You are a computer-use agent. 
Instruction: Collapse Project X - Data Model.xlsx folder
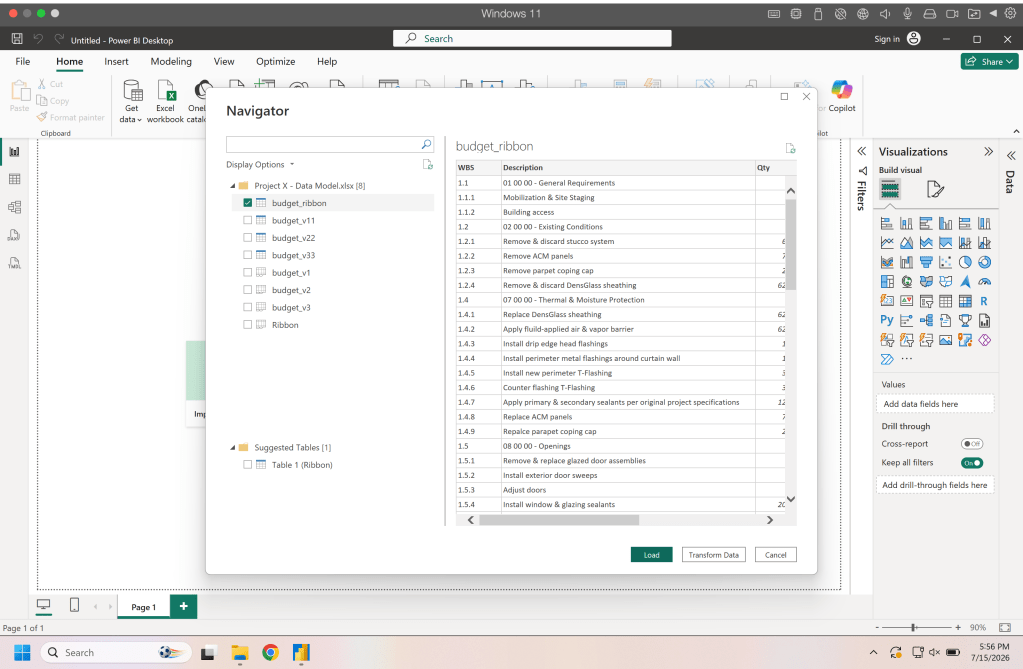point(232,186)
